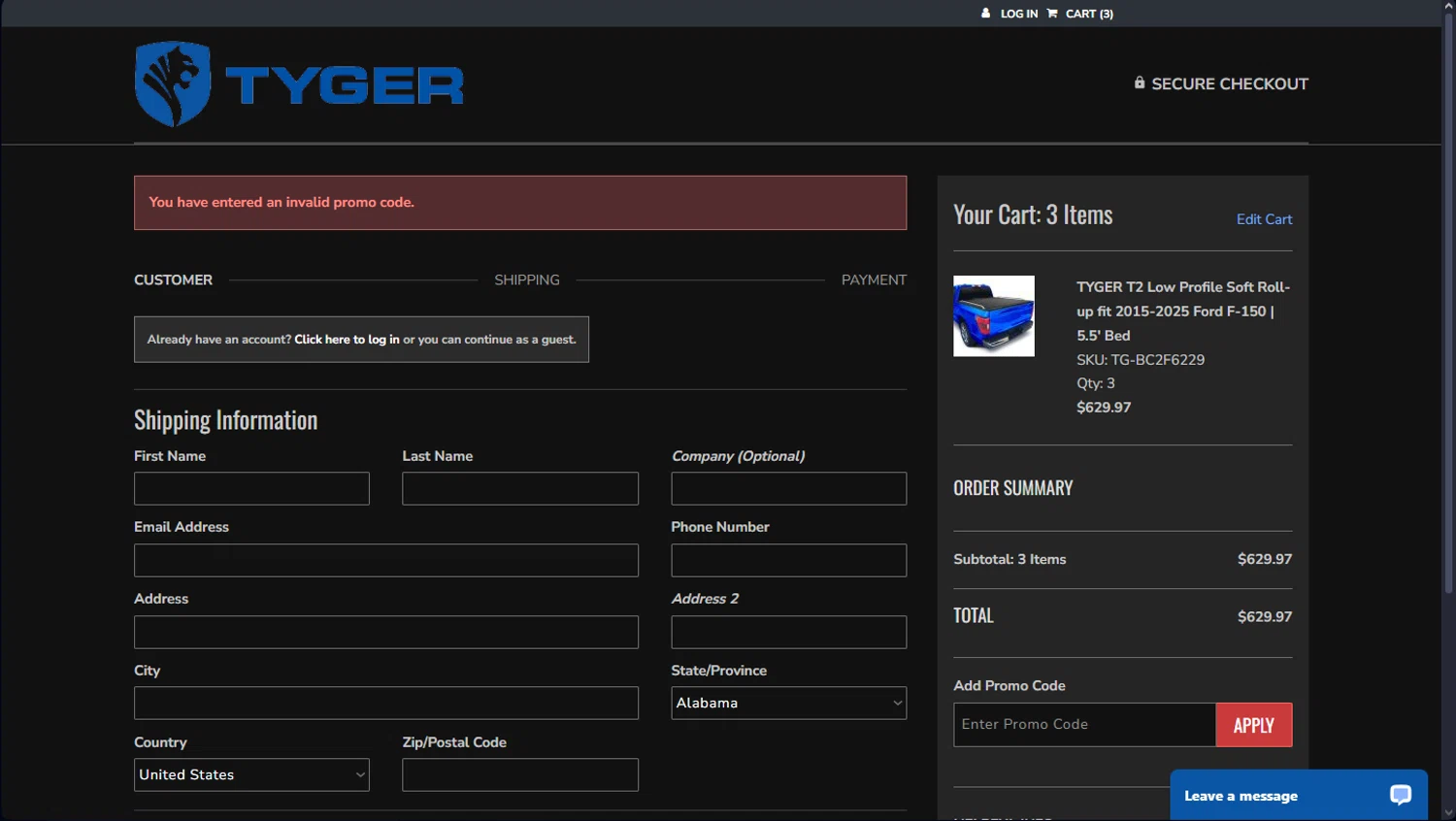Click SKU: TG-BC2F6229 text

click(x=1141, y=359)
